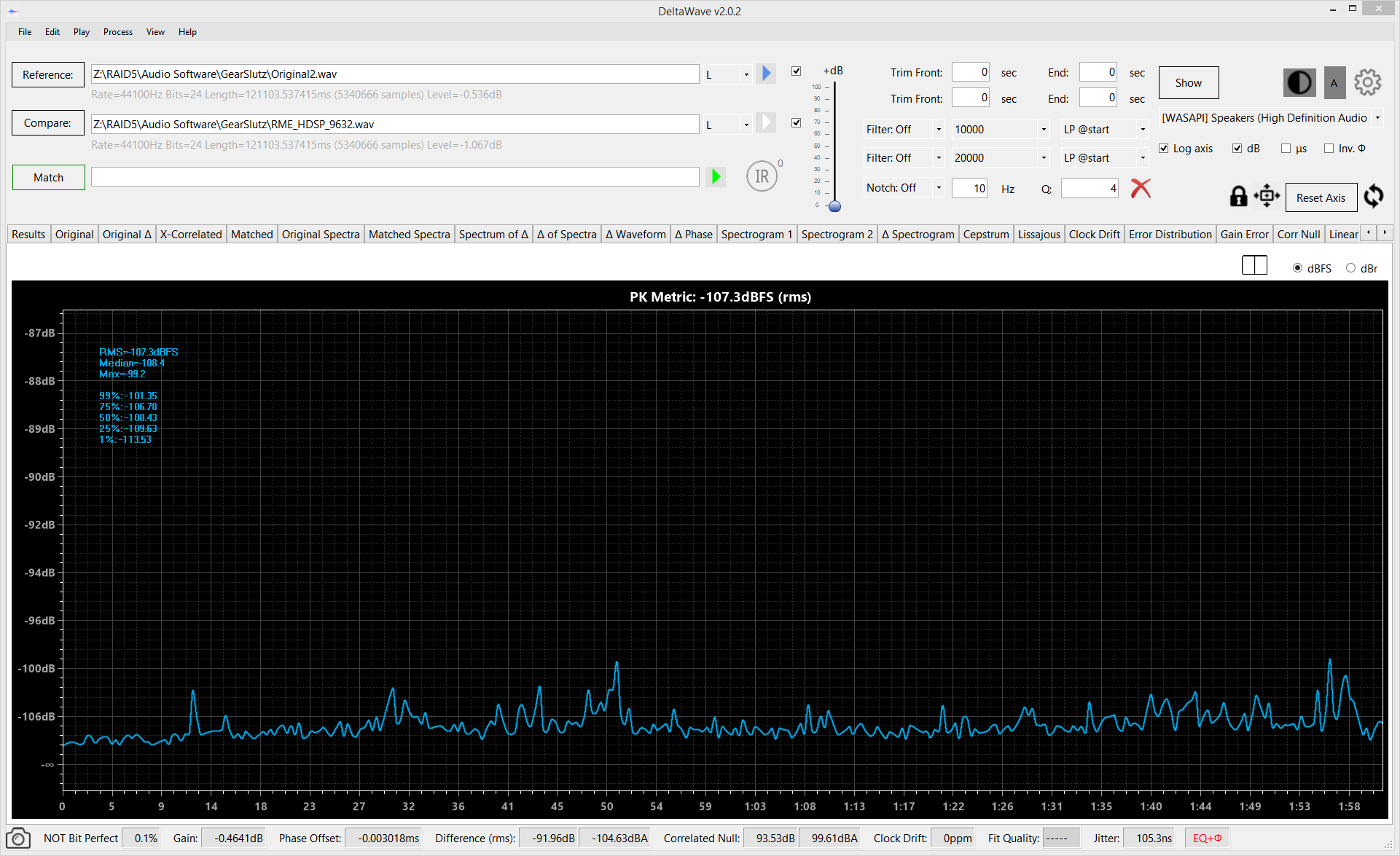Image resolution: width=1400 pixels, height=856 pixels.
Task: Click the Compare End trim input field
Action: click(1098, 98)
